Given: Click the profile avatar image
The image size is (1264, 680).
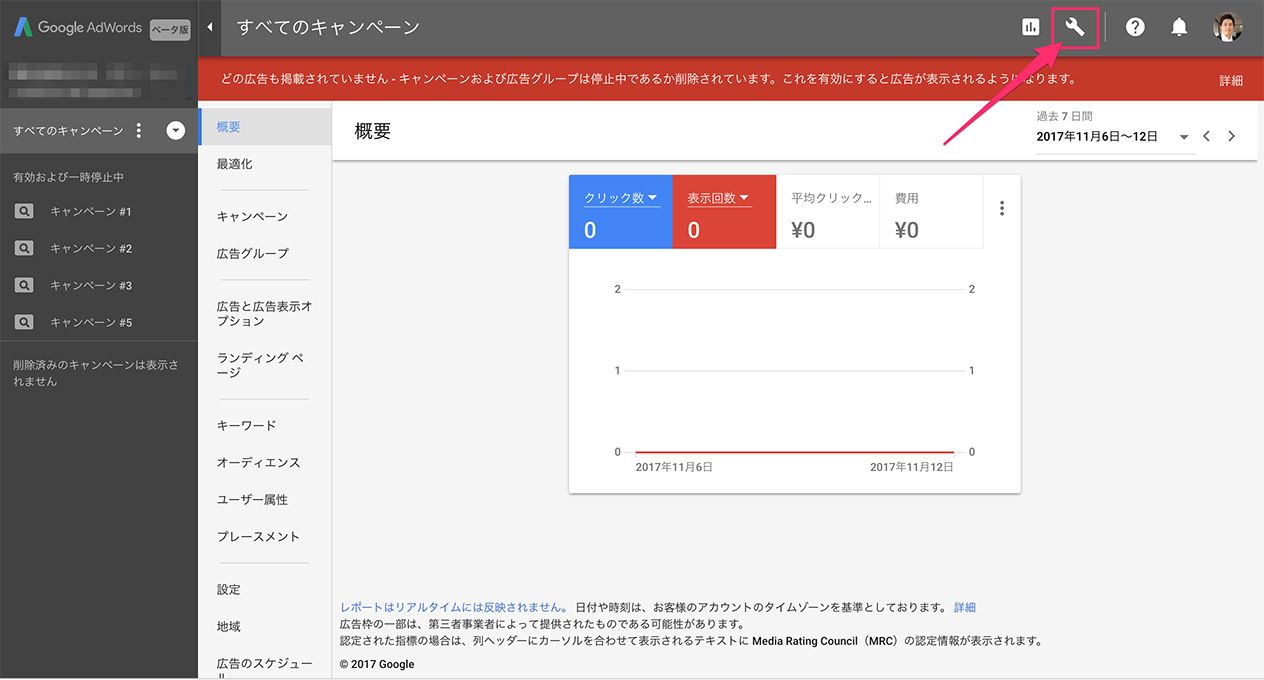Looking at the screenshot, I should click(1228, 27).
